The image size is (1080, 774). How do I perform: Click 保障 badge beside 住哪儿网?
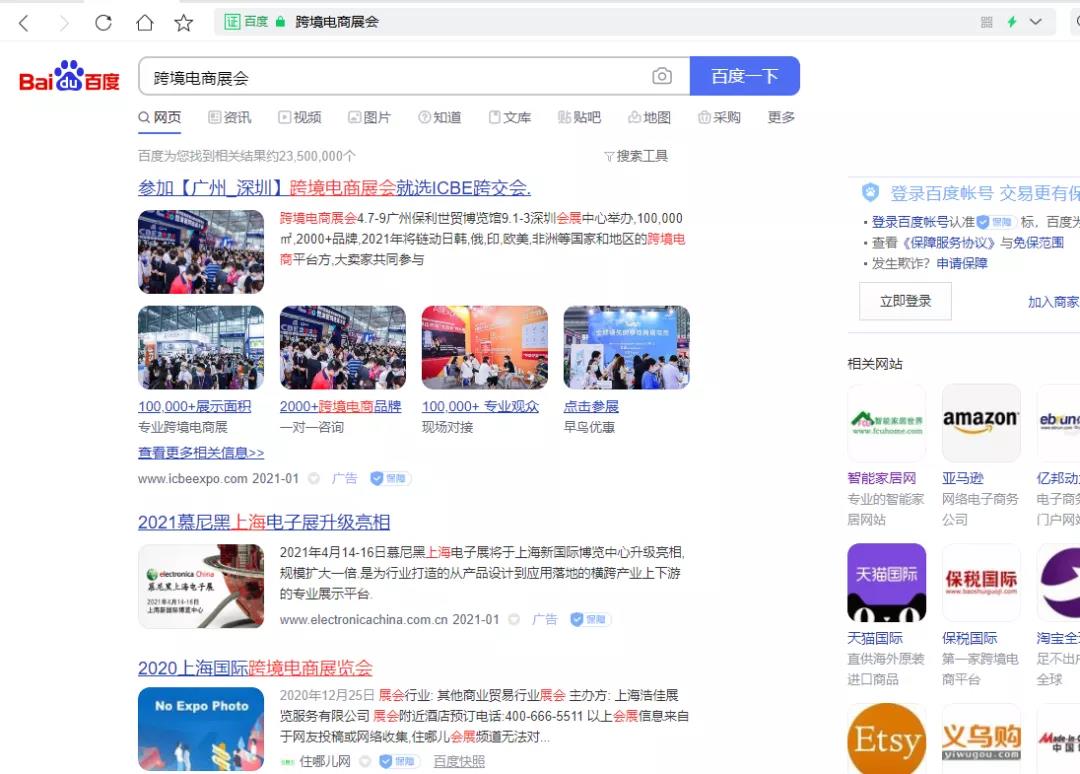click(399, 762)
